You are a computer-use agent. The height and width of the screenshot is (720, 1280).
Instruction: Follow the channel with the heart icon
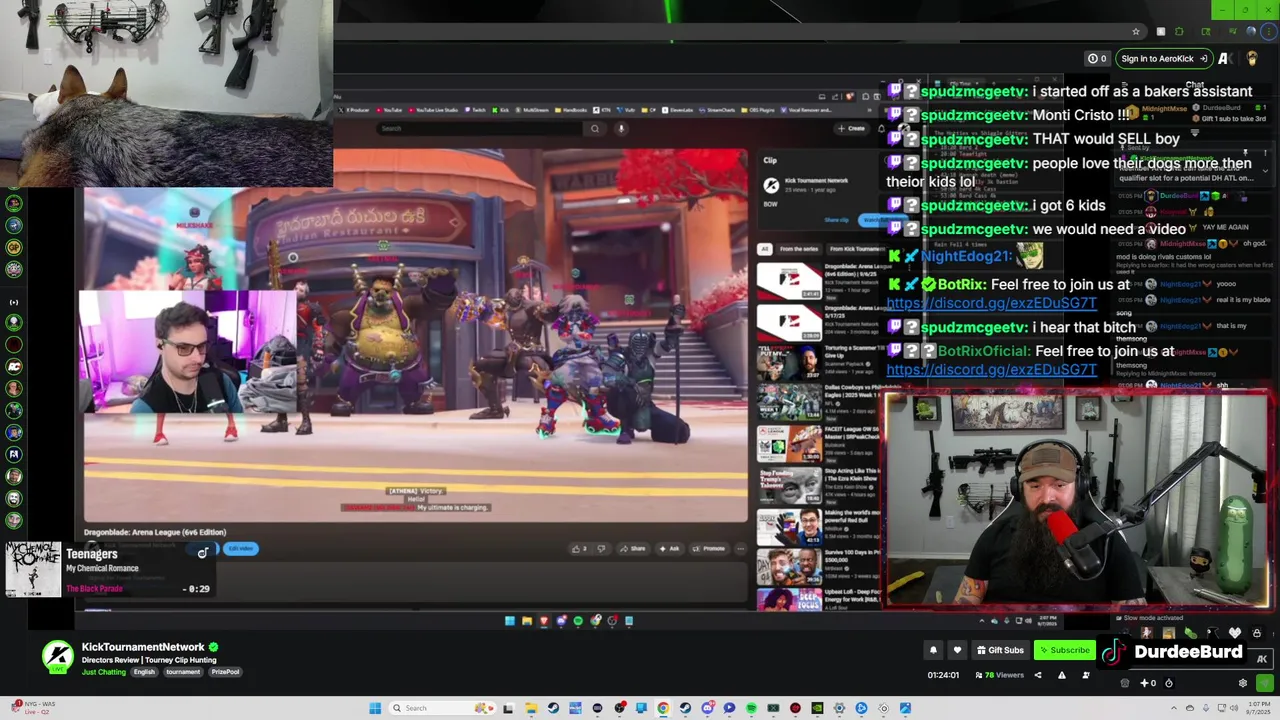[x=957, y=650]
